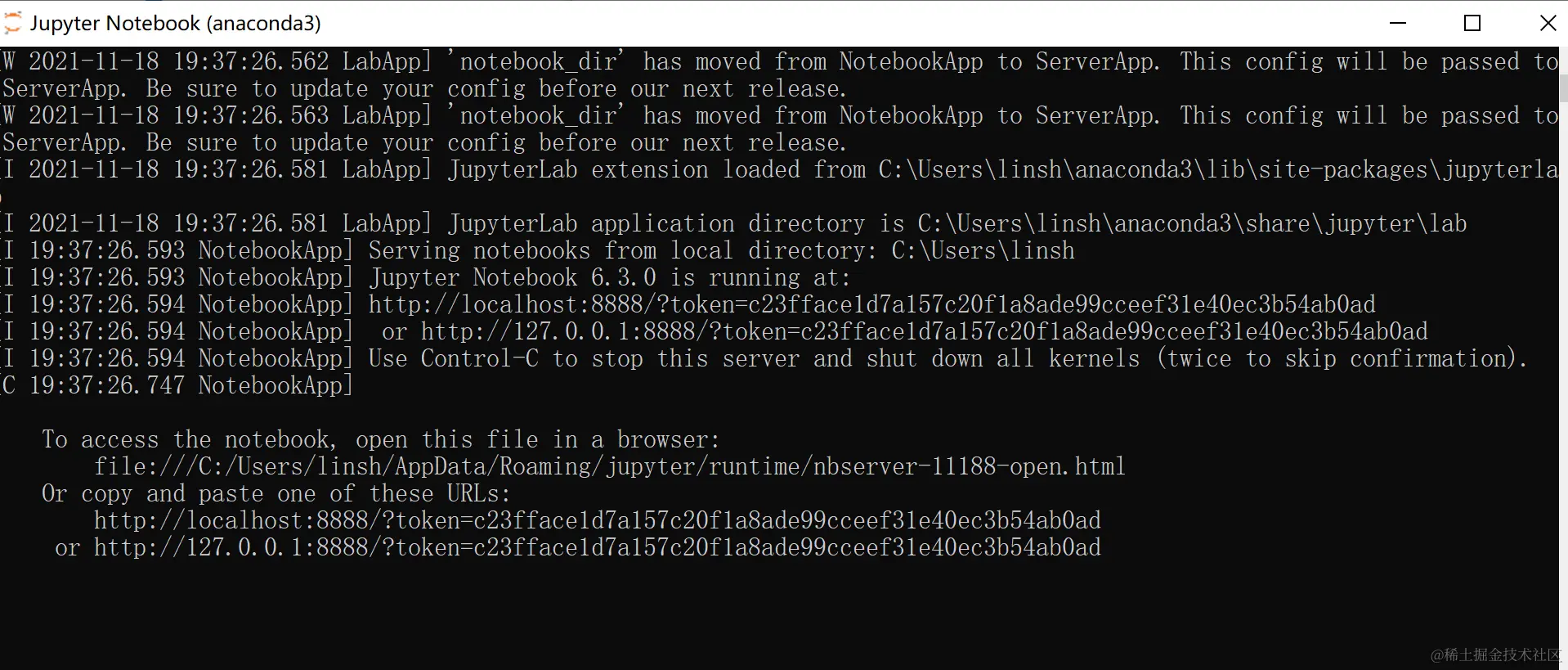Click the 'Jupyter Notebook (anaconda3)' title text
This screenshot has width=1568, height=670.
(x=175, y=24)
